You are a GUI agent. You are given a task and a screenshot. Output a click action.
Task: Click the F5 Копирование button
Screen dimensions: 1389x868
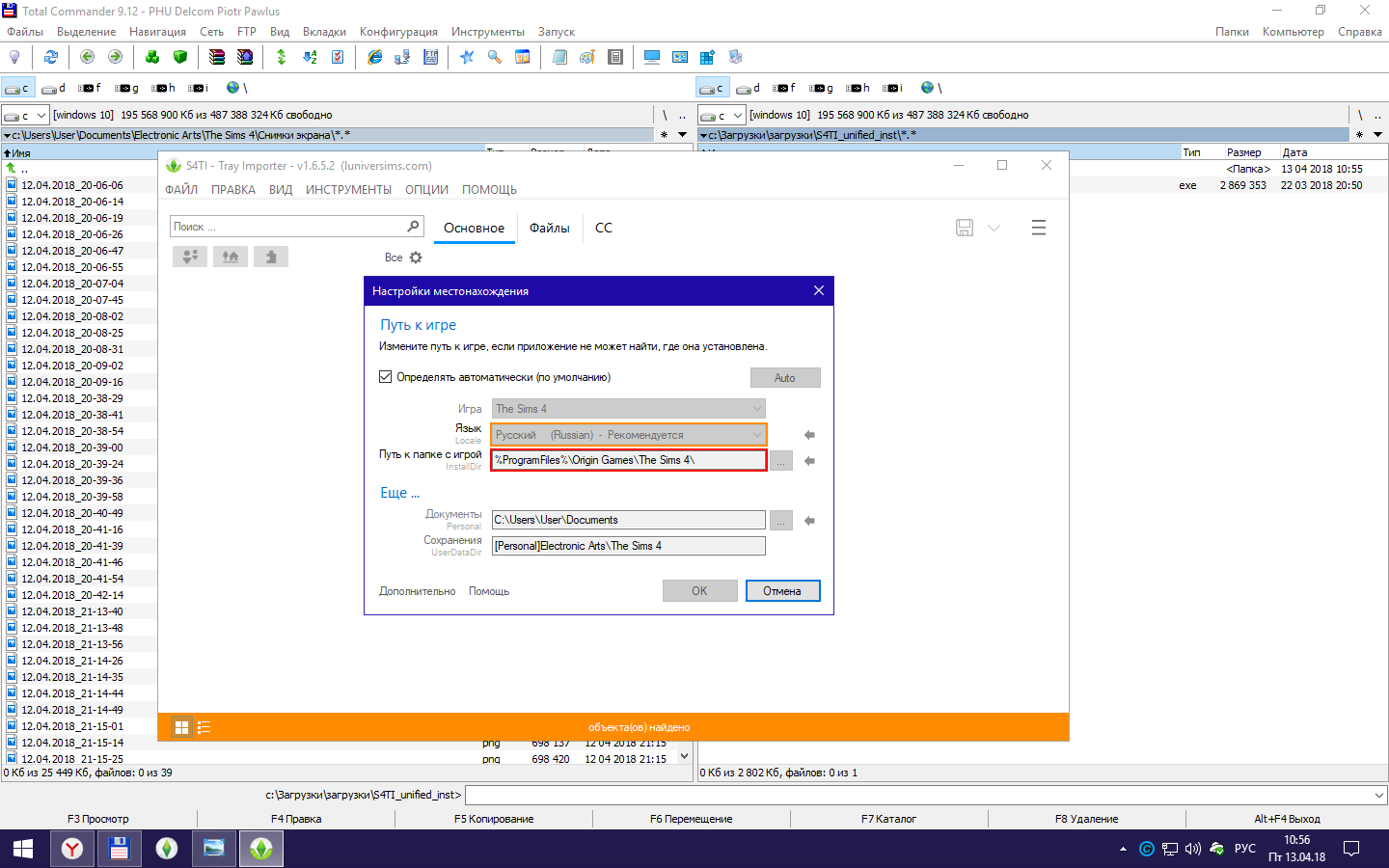click(x=494, y=819)
